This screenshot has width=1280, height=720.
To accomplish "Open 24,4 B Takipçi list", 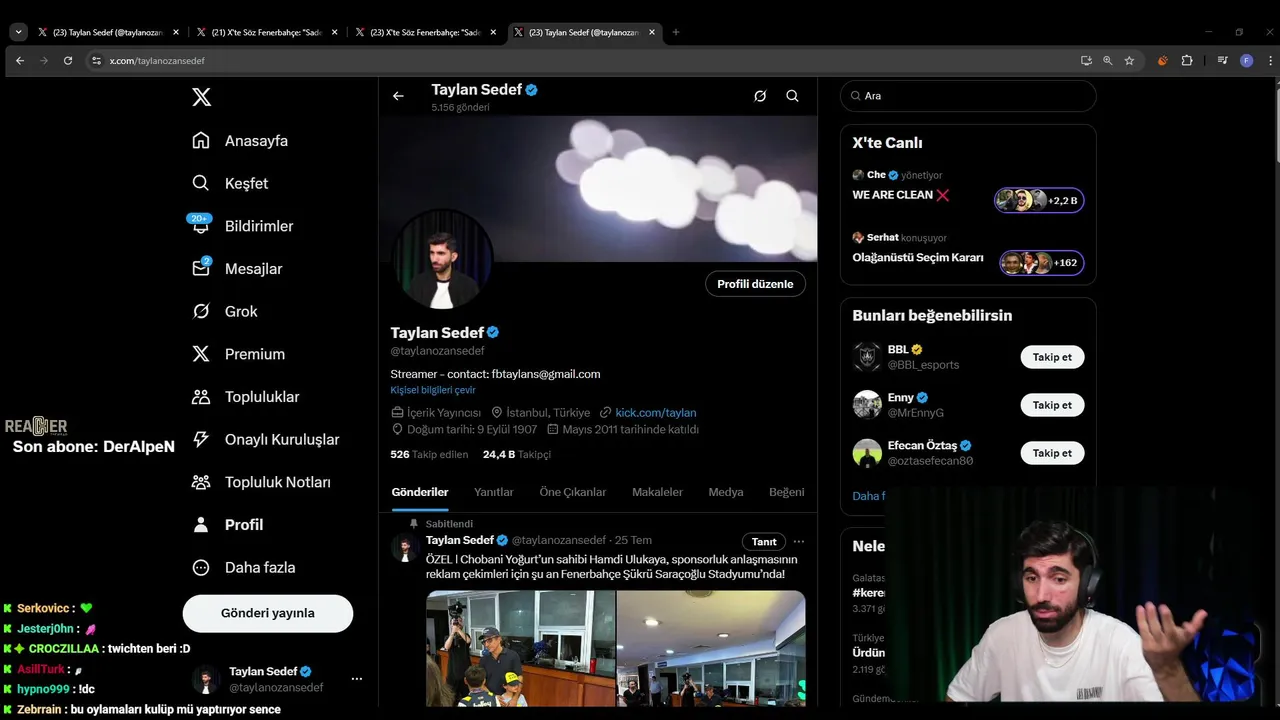I will click(x=517, y=454).
